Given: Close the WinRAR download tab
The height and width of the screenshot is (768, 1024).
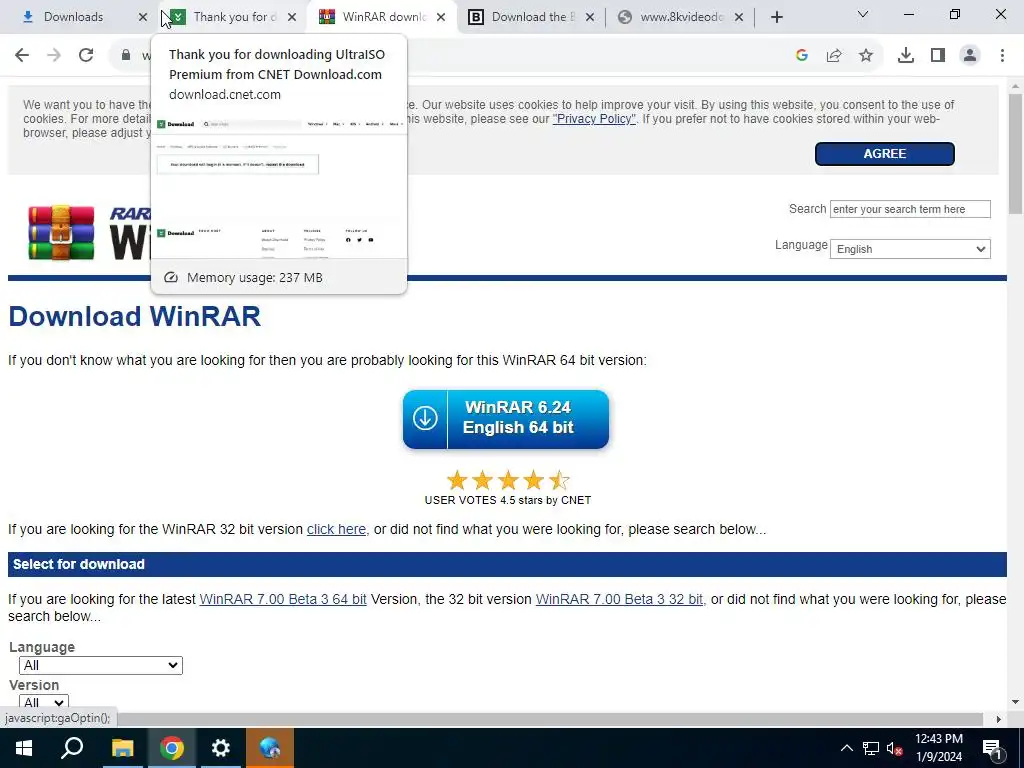Looking at the screenshot, I should pyautogui.click(x=441, y=17).
